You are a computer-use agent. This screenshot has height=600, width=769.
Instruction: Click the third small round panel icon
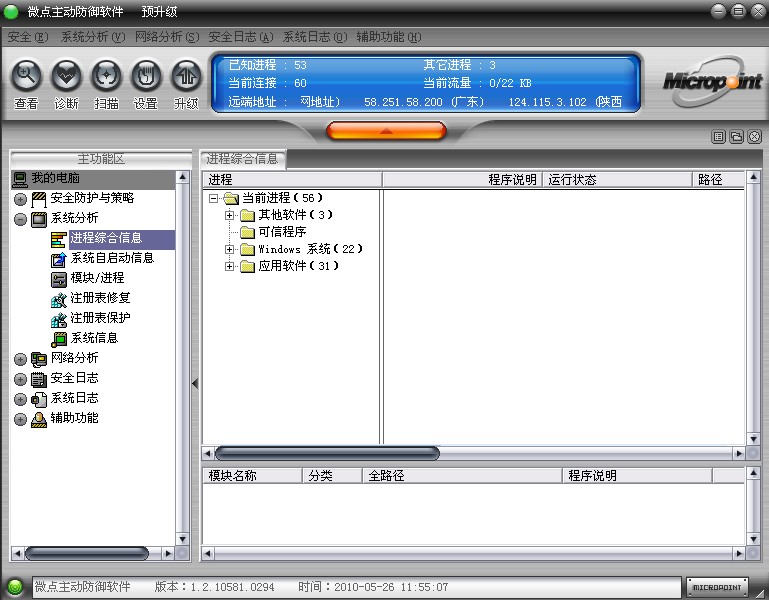point(755,137)
